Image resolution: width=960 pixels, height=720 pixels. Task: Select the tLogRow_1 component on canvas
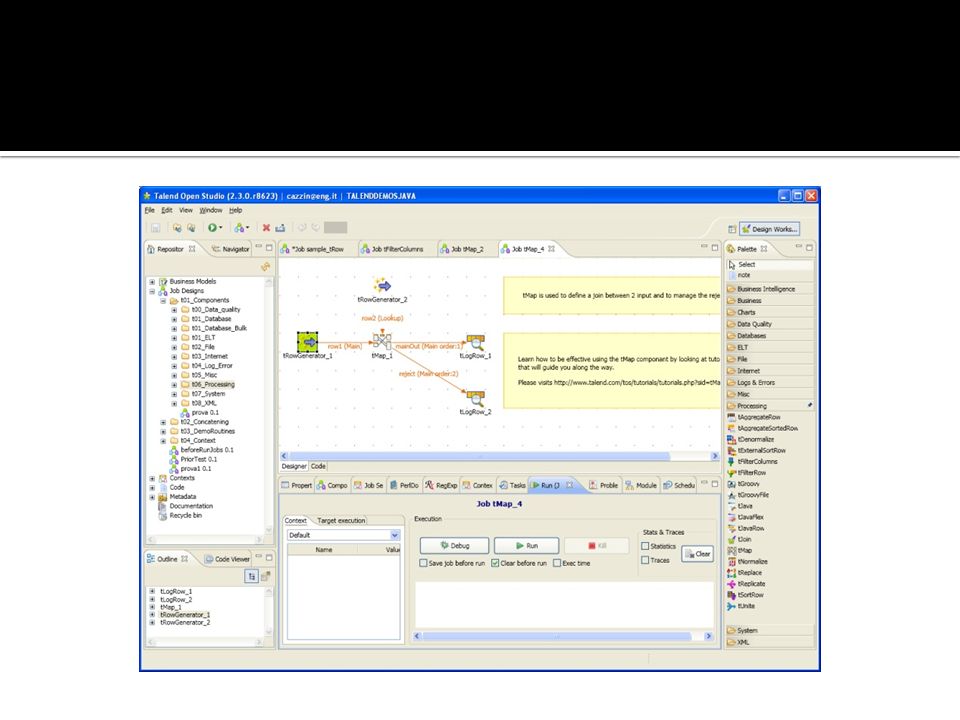(x=476, y=342)
